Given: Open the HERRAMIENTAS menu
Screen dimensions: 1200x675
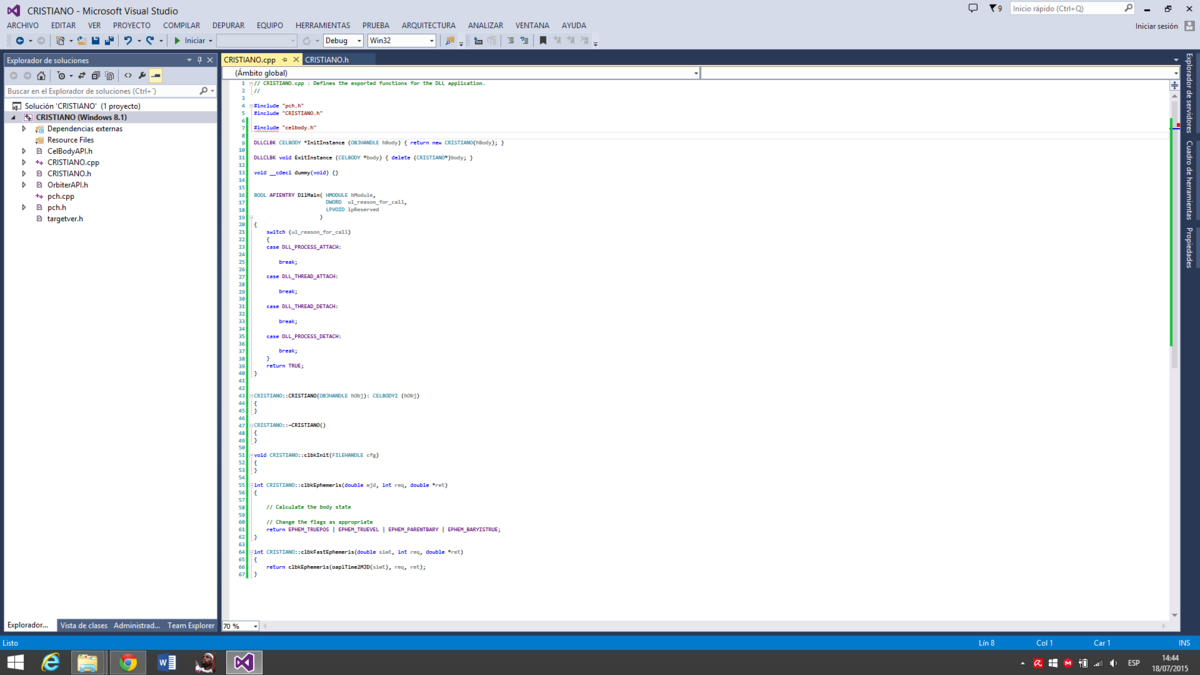Looking at the screenshot, I should tap(323, 25).
